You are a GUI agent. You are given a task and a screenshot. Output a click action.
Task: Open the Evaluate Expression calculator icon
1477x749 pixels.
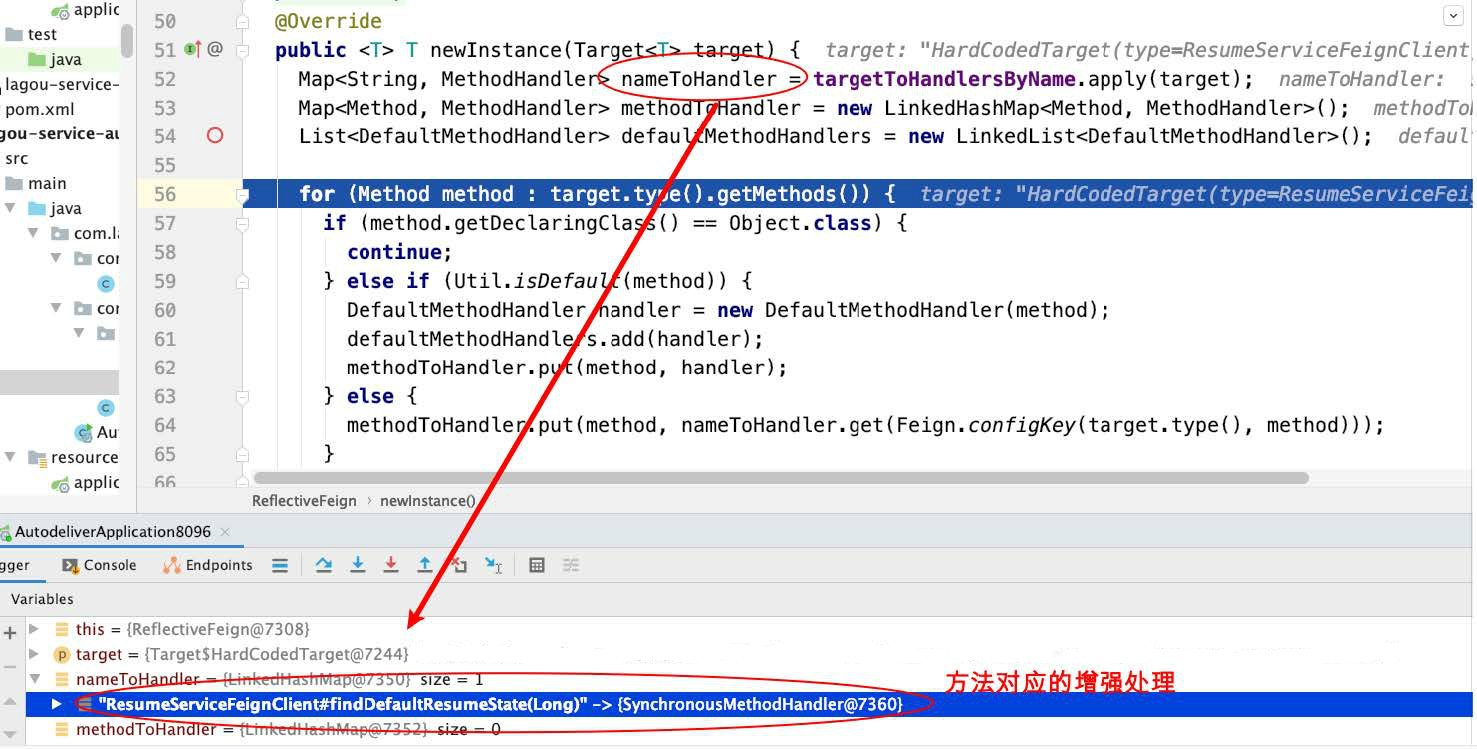(x=537, y=565)
